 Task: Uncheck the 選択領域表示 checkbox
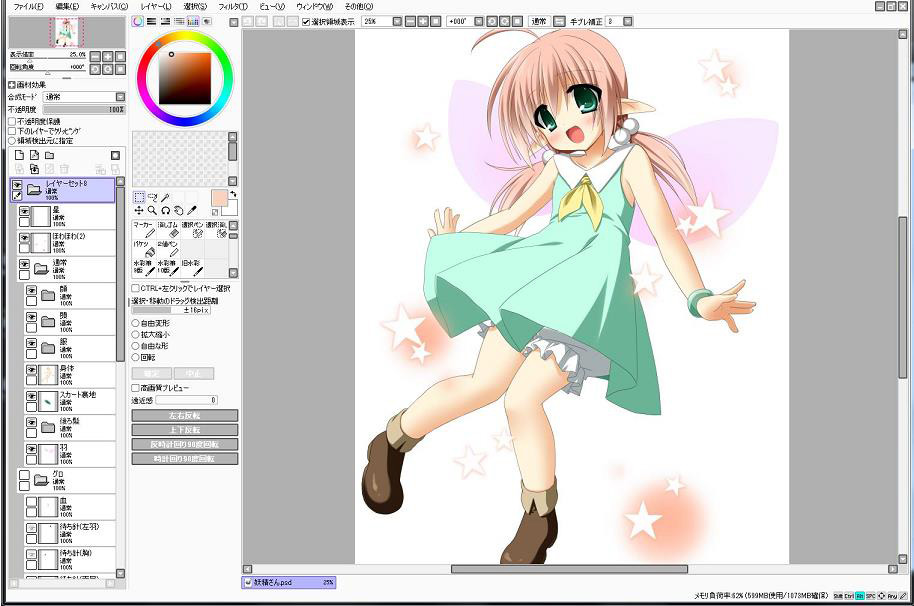(x=306, y=21)
